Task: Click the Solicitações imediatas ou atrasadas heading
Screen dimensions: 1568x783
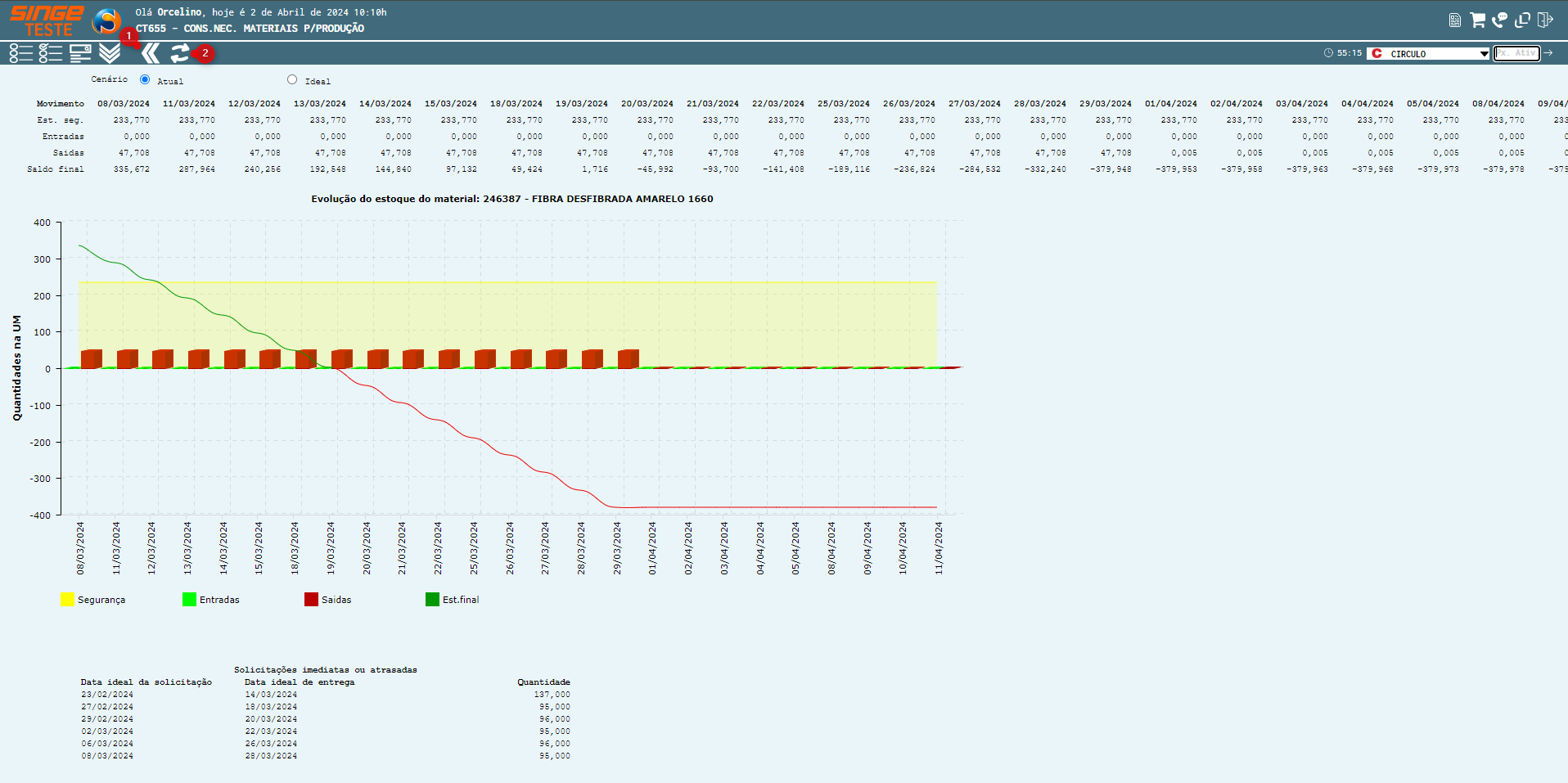Action: 326,670
